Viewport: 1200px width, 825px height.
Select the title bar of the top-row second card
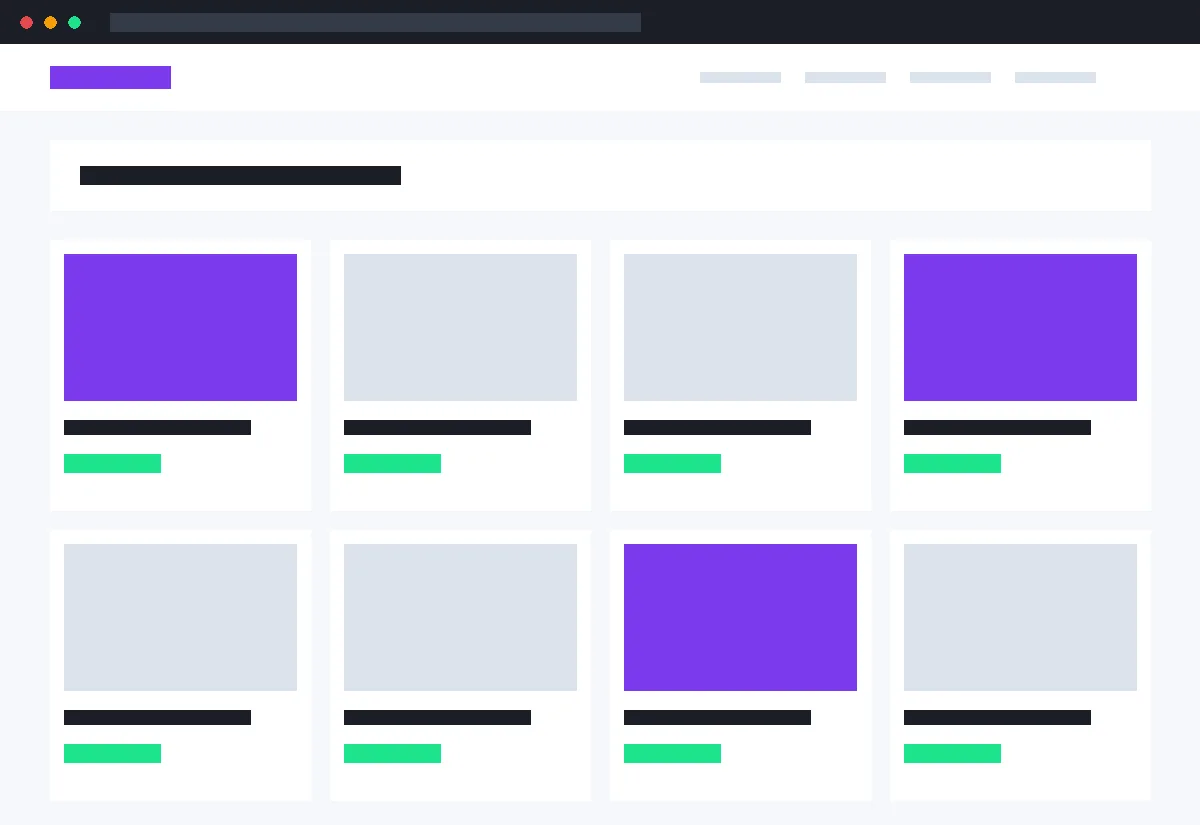437,427
